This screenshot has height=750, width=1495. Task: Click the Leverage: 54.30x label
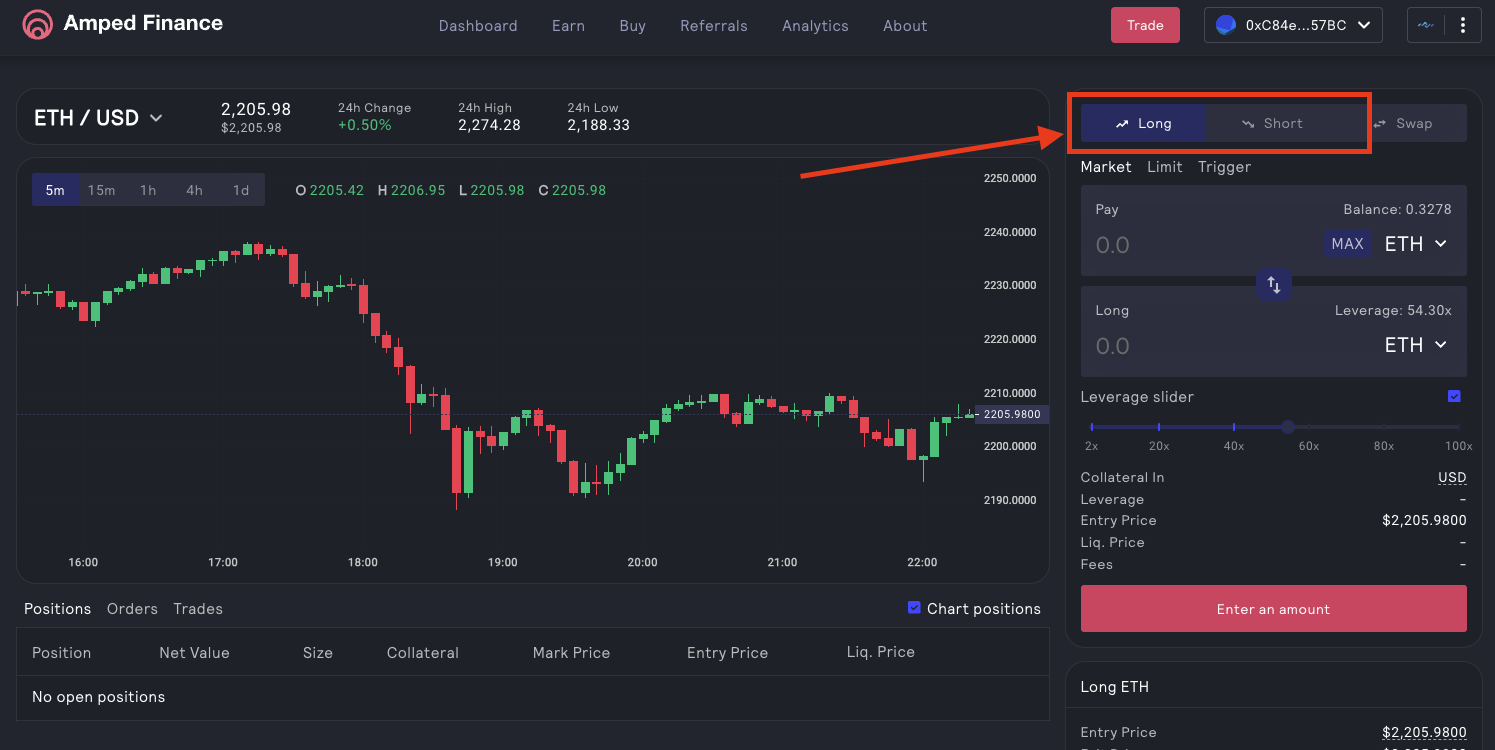click(x=1393, y=310)
